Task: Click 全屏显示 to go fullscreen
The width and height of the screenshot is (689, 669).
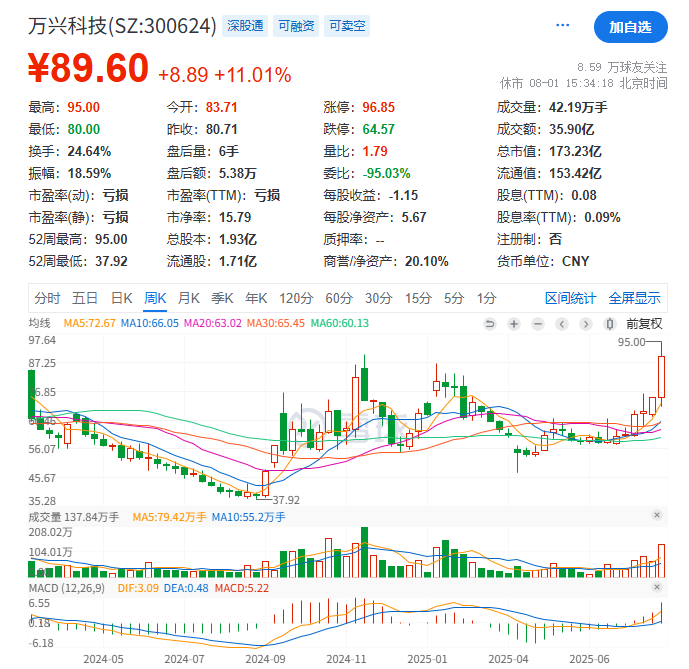Action: (634, 298)
